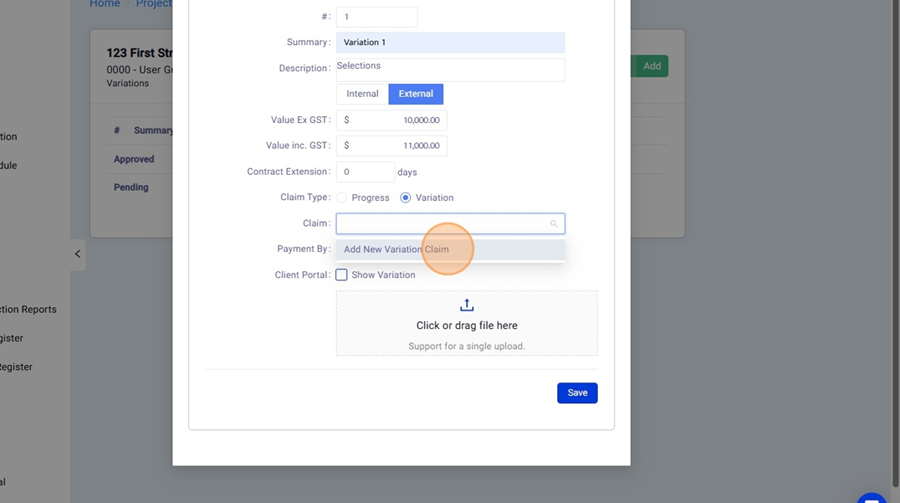Click the Summary field containing Variation 1
900x503 pixels.
coord(450,43)
